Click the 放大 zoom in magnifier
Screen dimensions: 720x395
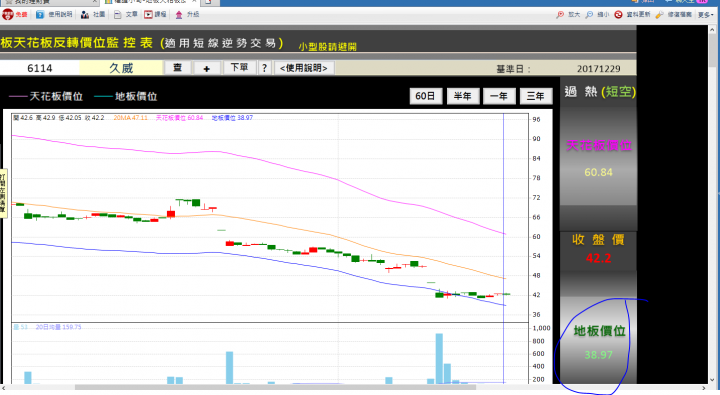pyautogui.click(x=560, y=15)
